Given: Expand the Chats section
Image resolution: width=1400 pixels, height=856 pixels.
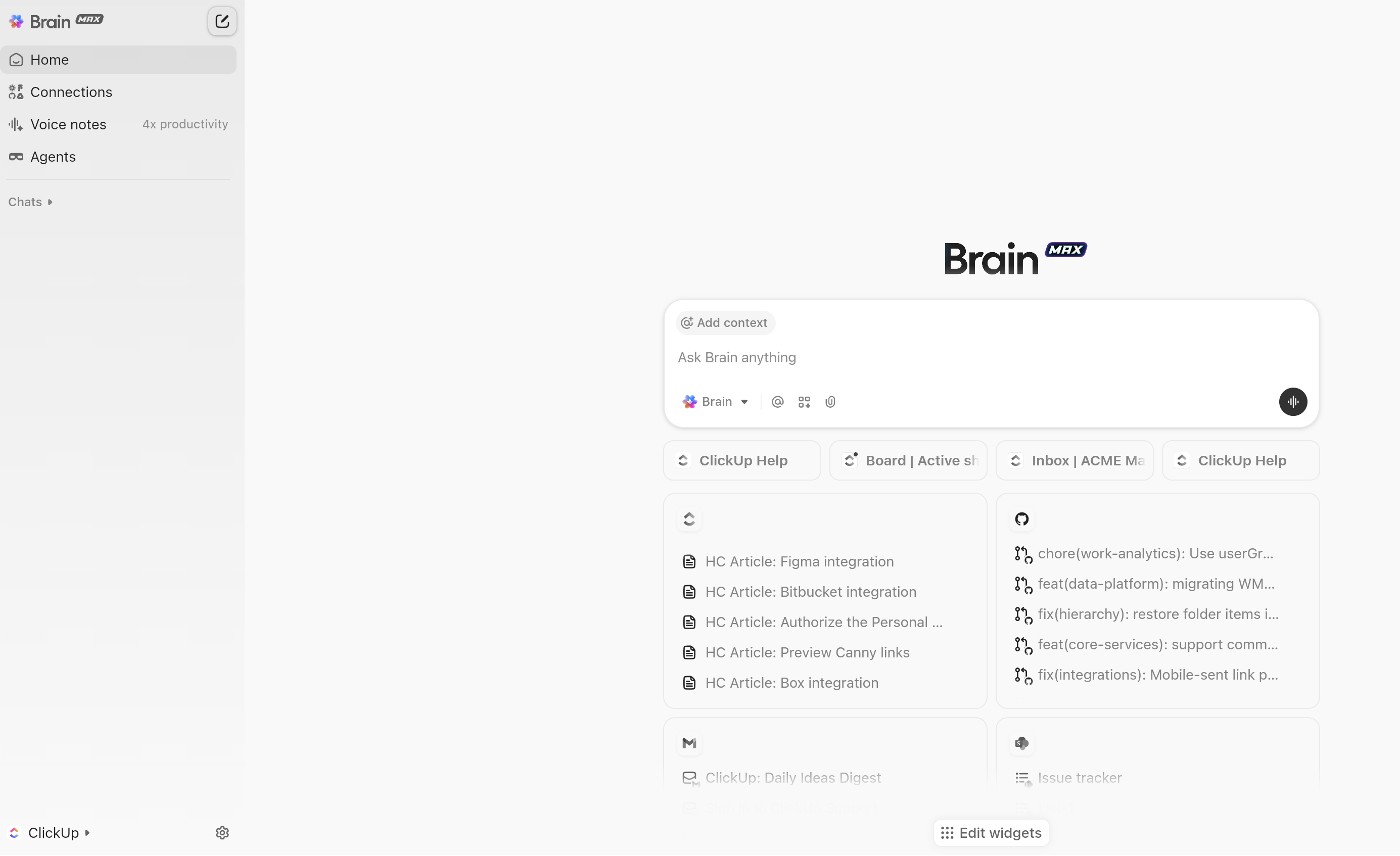Looking at the screenshot, I should [31, 202].
